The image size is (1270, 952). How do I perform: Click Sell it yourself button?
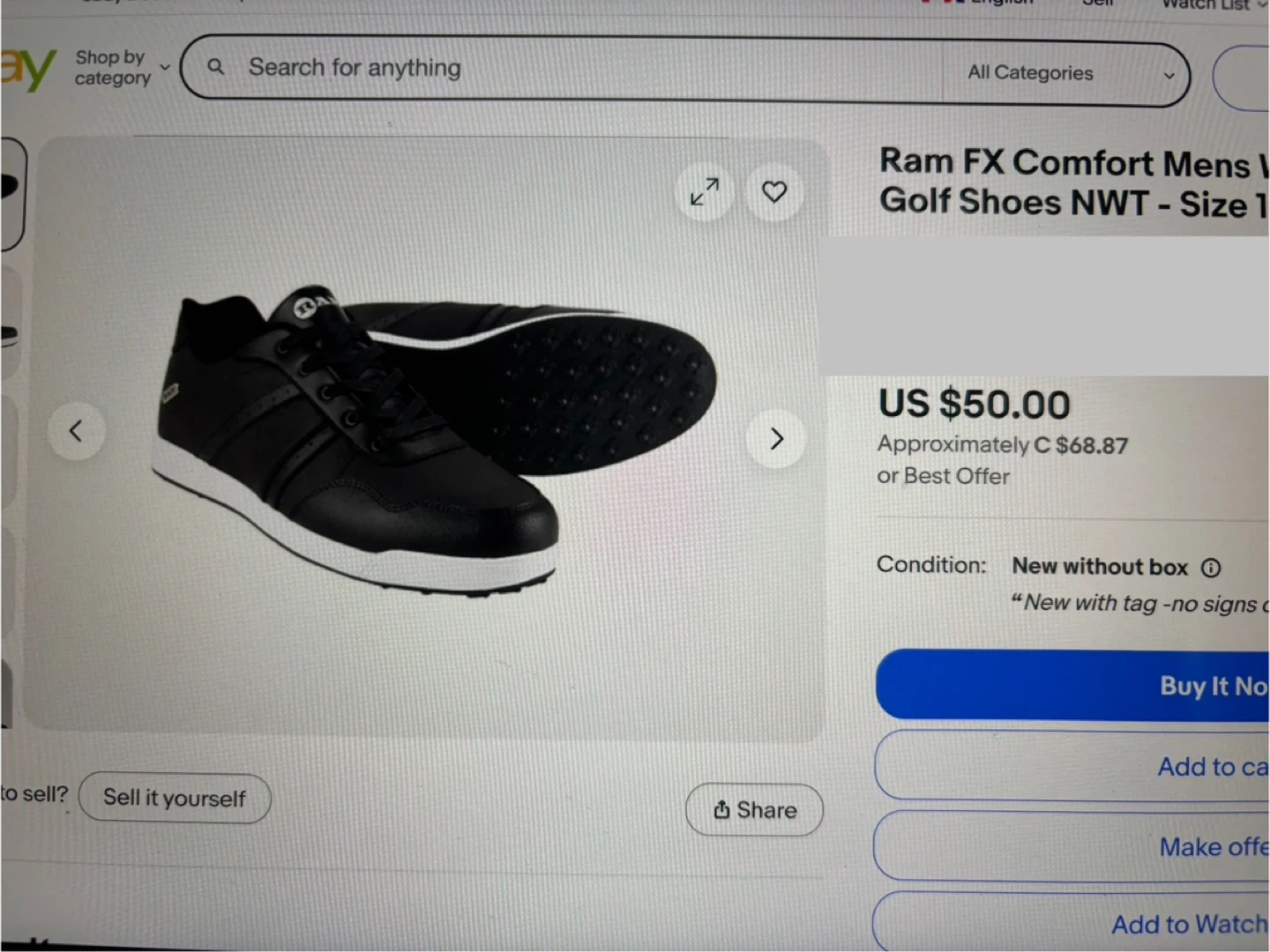click(175, 798)
